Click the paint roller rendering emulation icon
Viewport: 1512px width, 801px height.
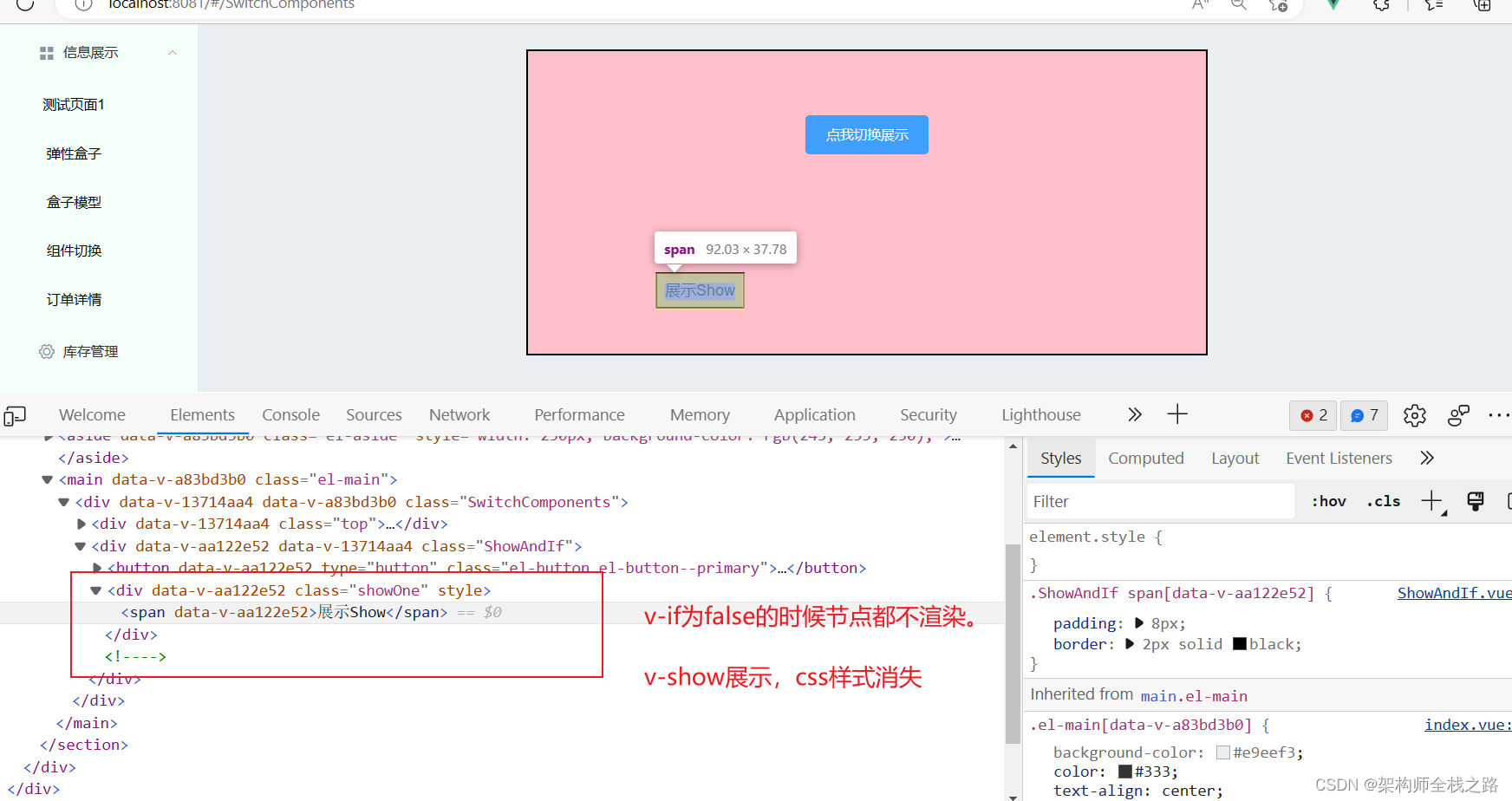coord(1475,501)
